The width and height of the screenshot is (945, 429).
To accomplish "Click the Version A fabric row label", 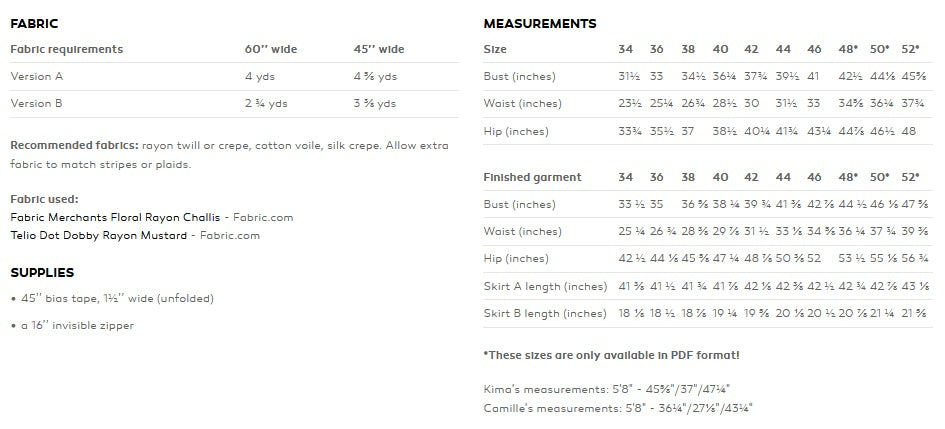I will click(37, 77).
